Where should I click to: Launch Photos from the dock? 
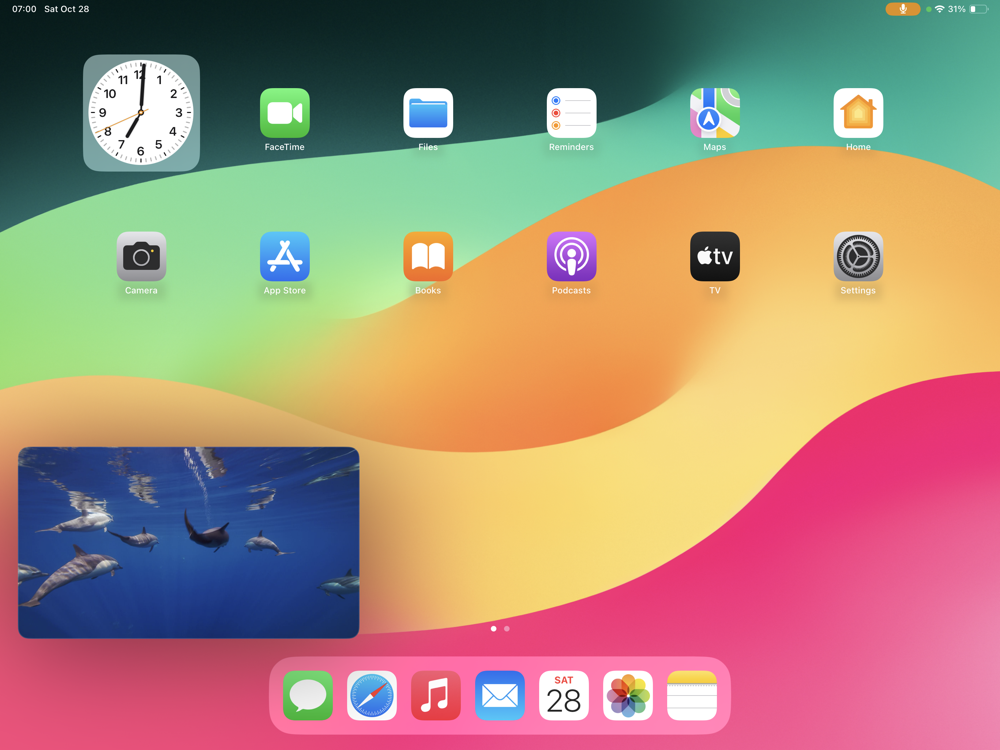point(628,695)
